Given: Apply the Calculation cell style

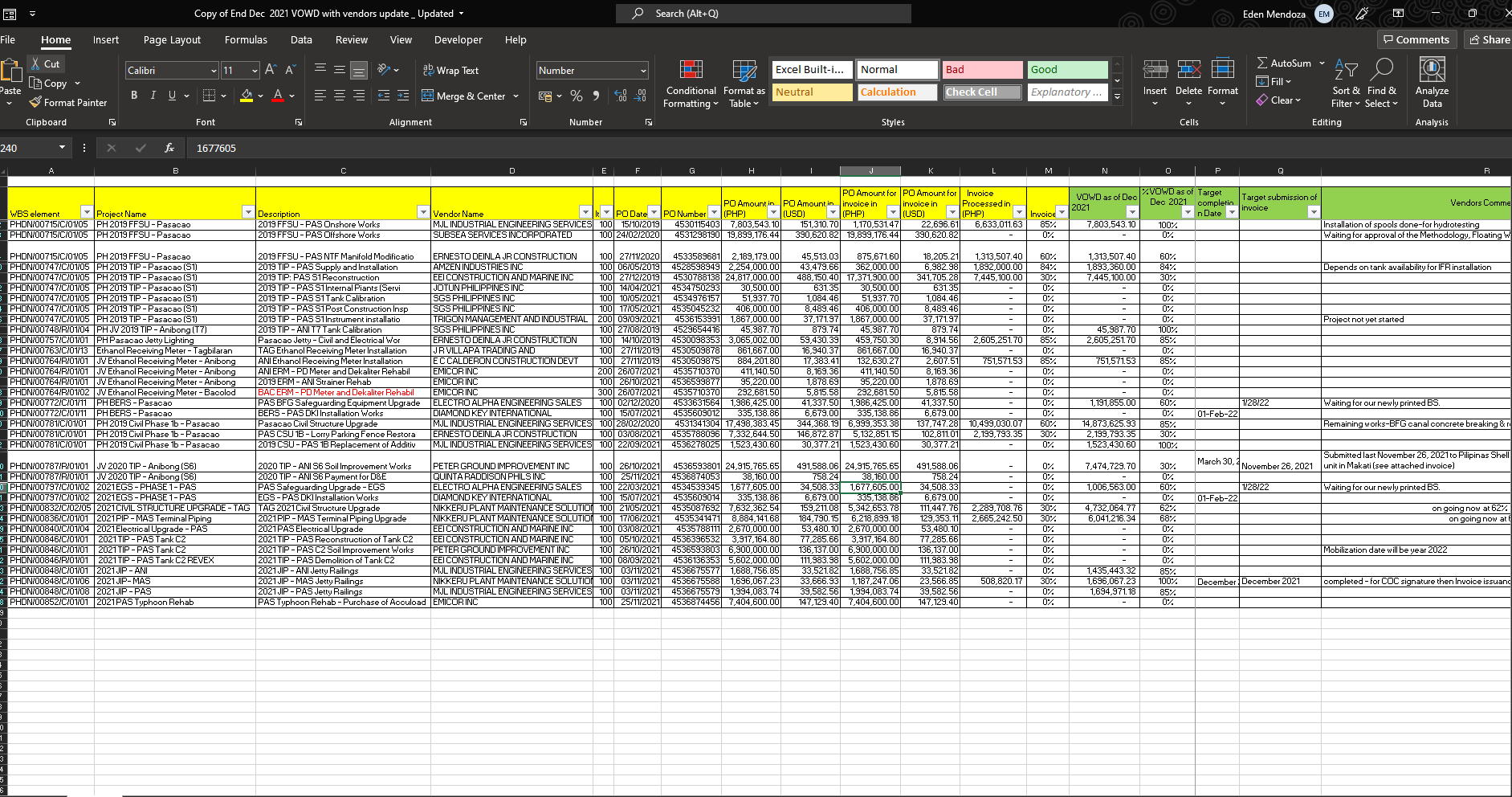Looking at the screenshot, I should tap(898, 92).
